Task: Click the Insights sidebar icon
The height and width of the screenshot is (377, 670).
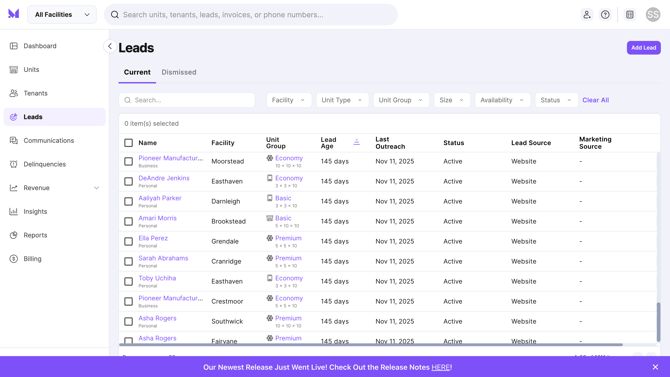Action: click(14, 211)
